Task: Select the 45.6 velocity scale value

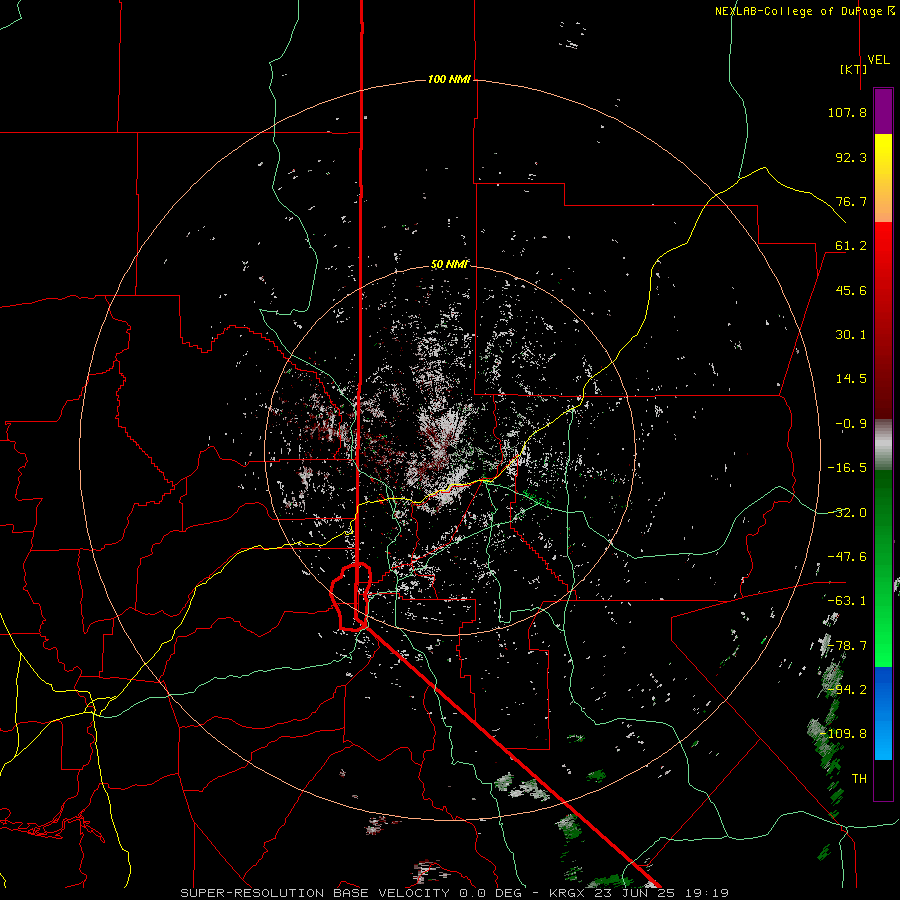Action: pos(851,290)
